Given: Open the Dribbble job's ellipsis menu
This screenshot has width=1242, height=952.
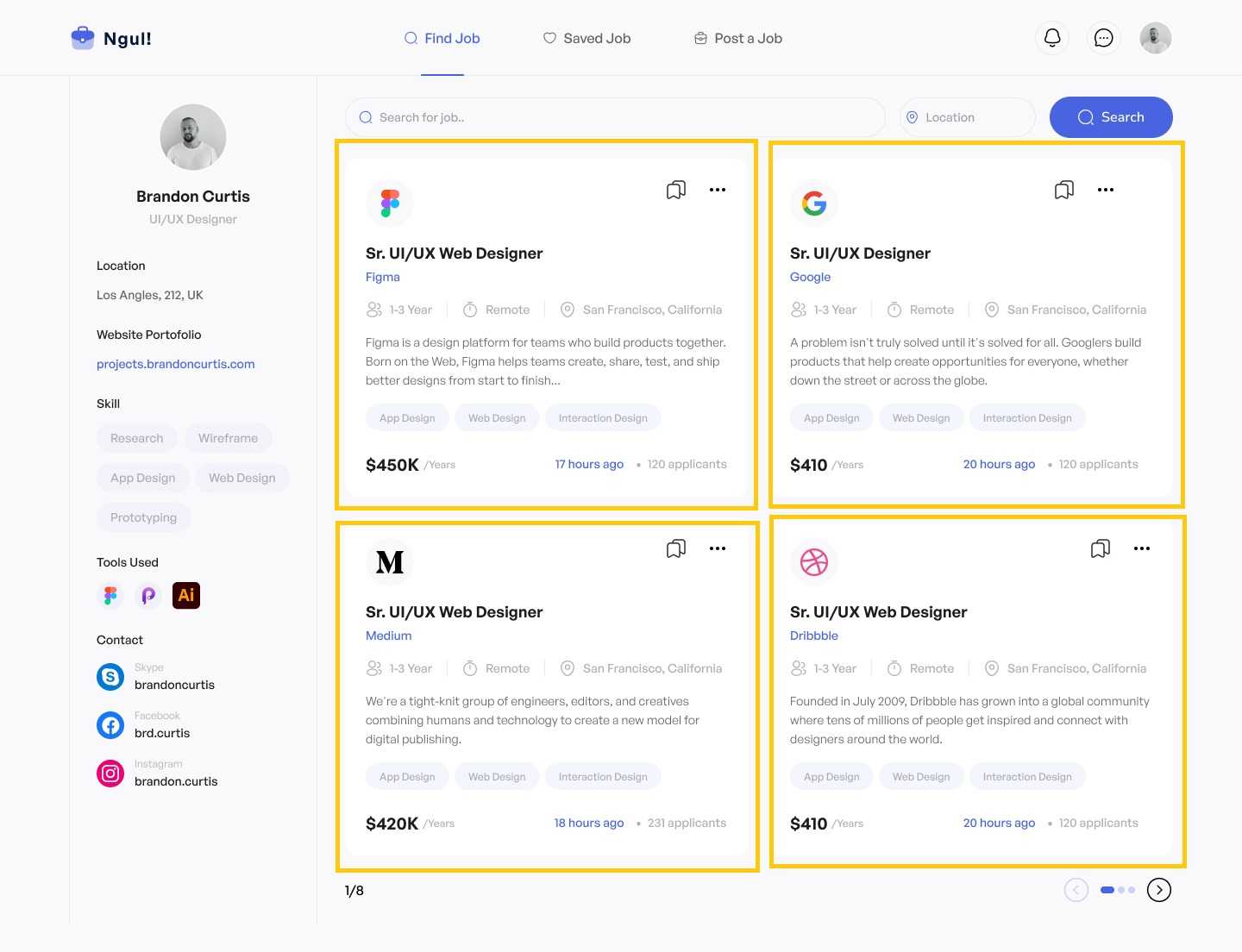Looking at the screenshot, I should pos(1142,548).
